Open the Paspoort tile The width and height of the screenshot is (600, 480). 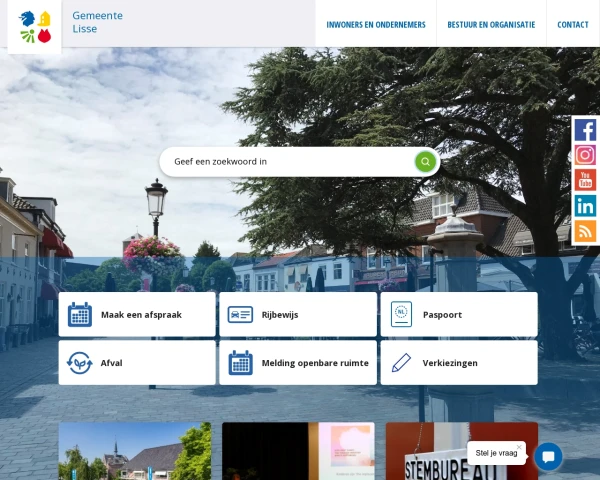tap(459, 314)
